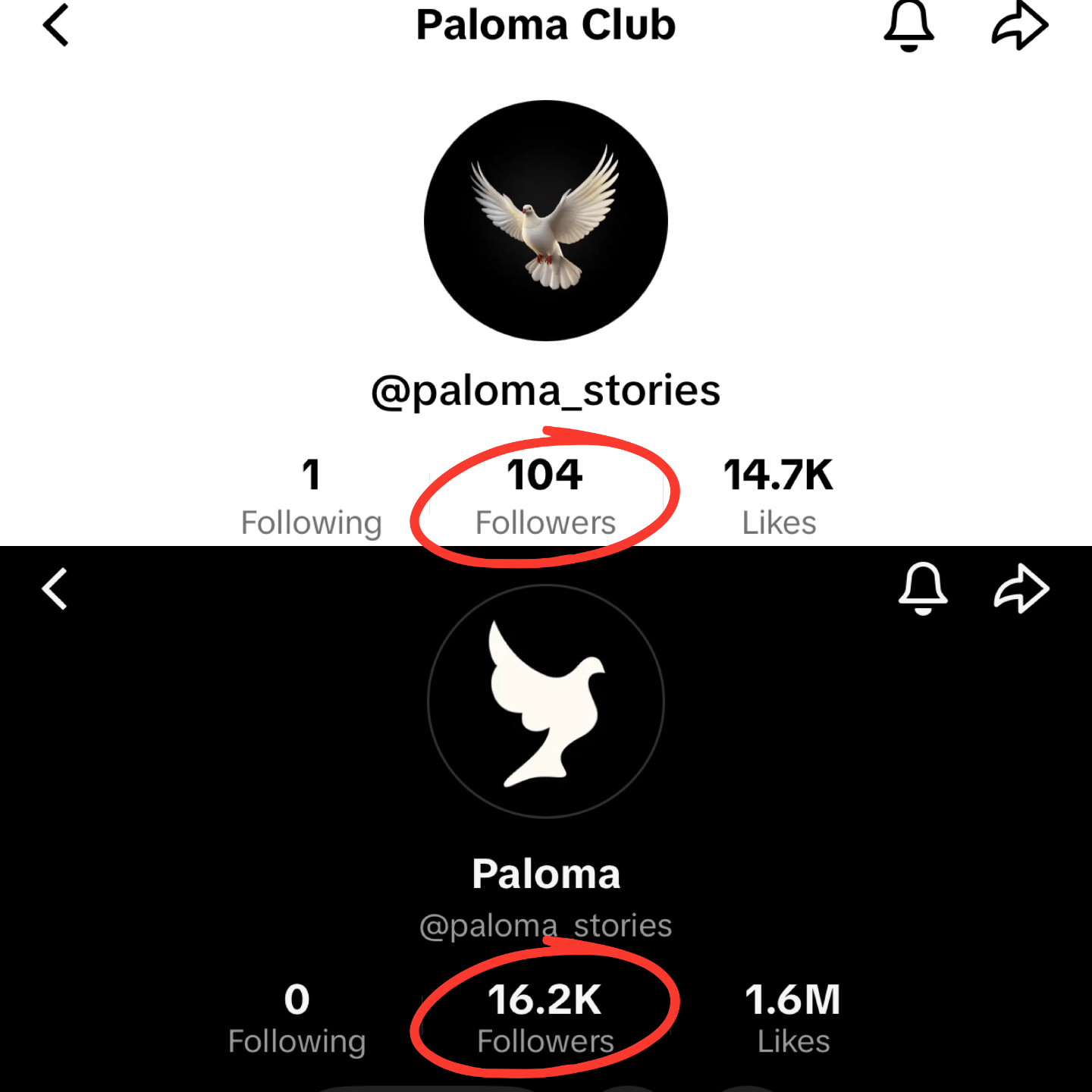Open the '1 Following' list

pos(311,497)
